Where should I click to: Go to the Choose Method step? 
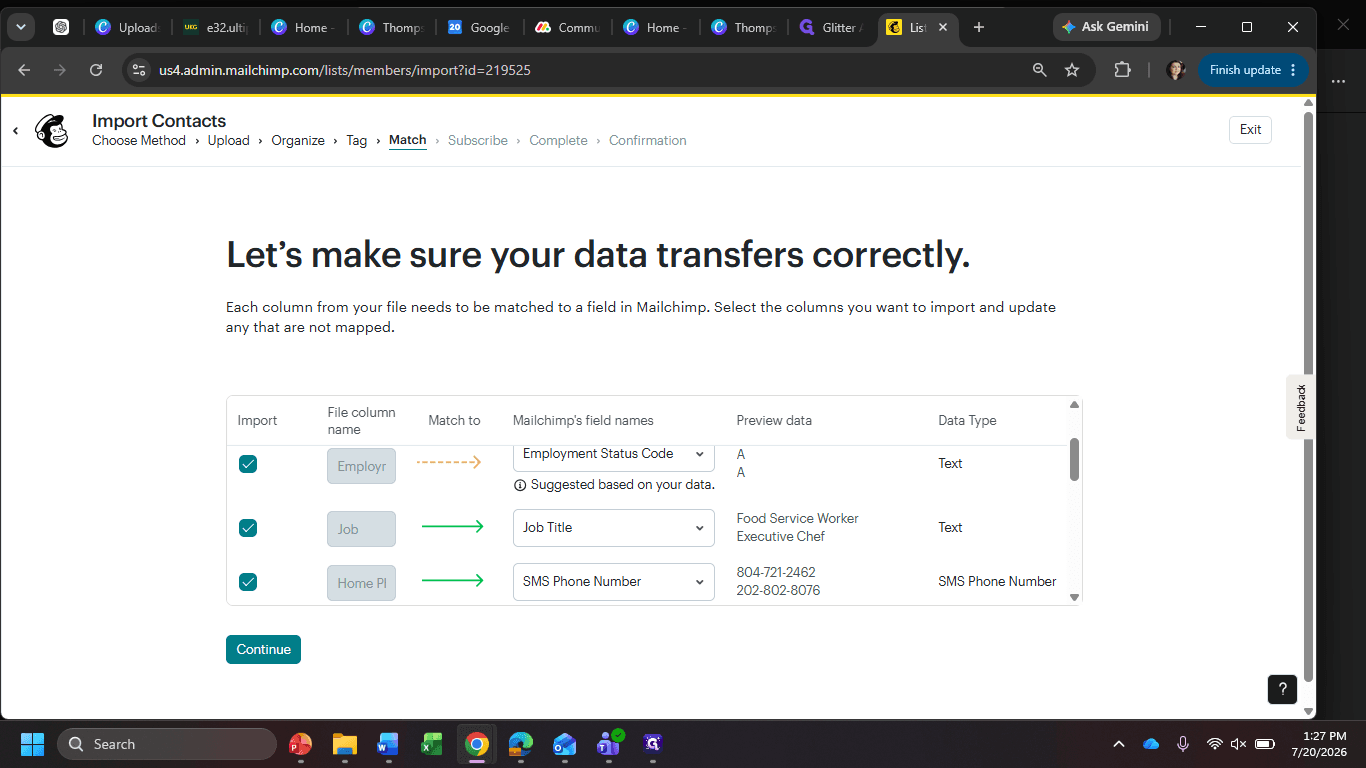click(139, 141)
